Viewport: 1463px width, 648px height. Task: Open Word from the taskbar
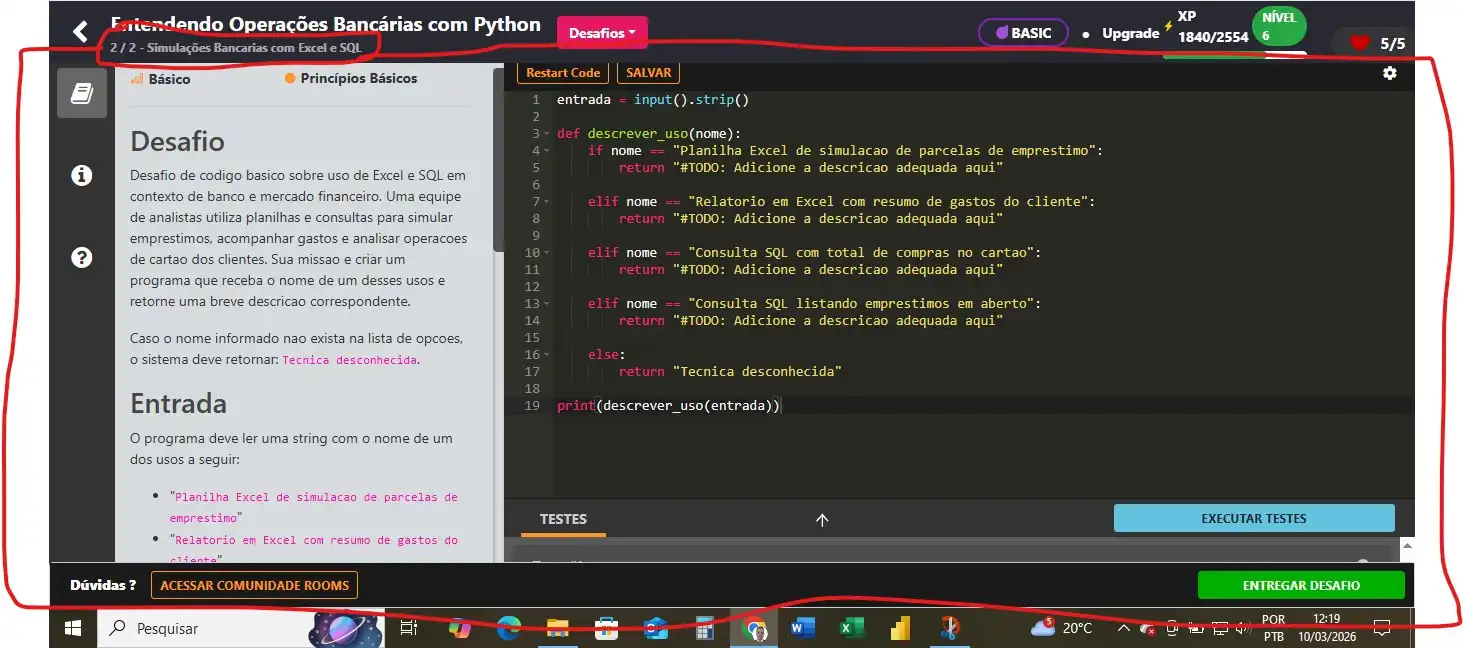click(x=803, y=628)
